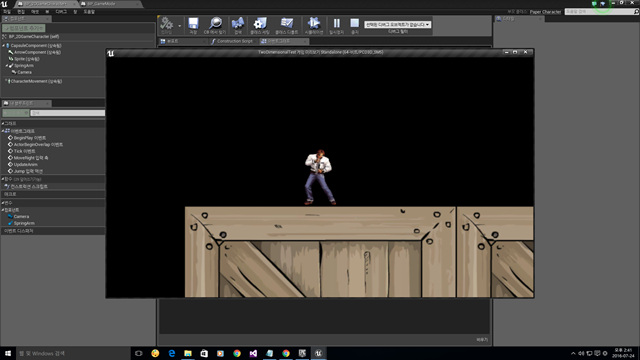Open Task View on the taskbar

point(138,353)
